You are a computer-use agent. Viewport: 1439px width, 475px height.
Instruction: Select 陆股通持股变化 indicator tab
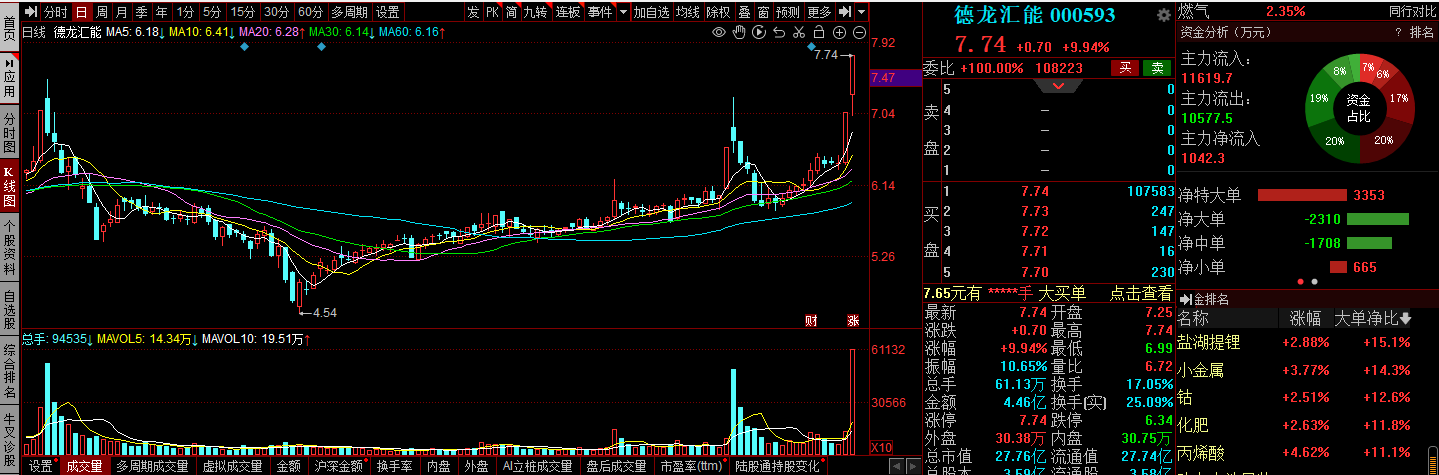[x=777, y=466]
